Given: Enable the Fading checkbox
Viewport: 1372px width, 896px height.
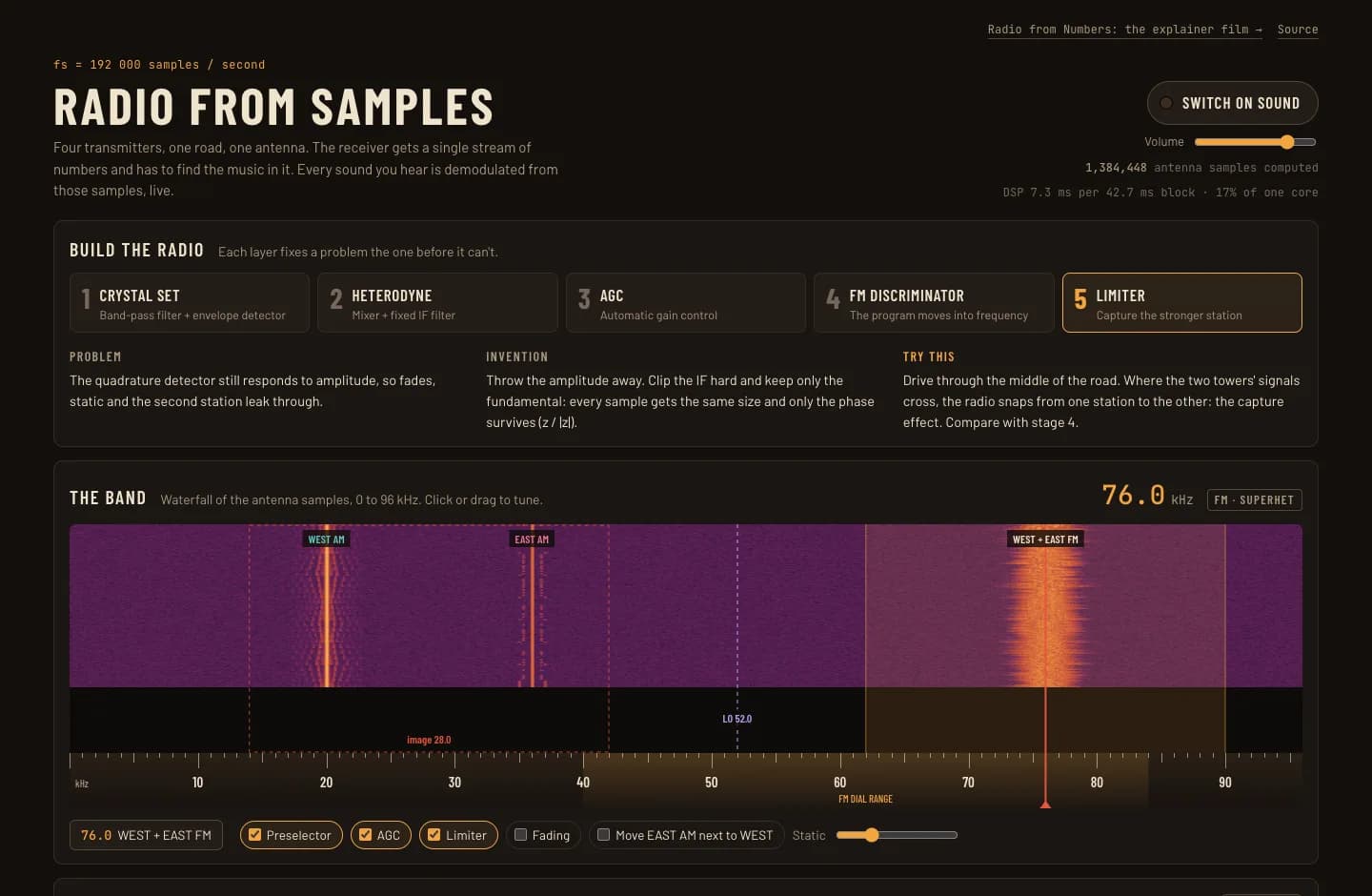Looking at the screenshot, I should [x=520, y=835].
